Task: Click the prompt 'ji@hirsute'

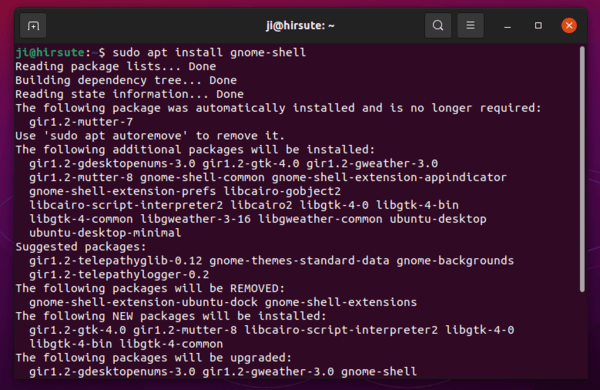Action: [50, 52]
